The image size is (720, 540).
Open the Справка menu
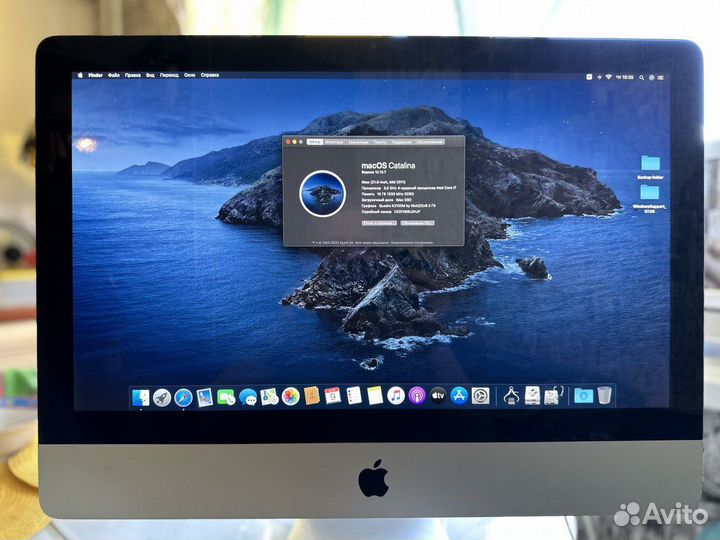coord(210,75)
